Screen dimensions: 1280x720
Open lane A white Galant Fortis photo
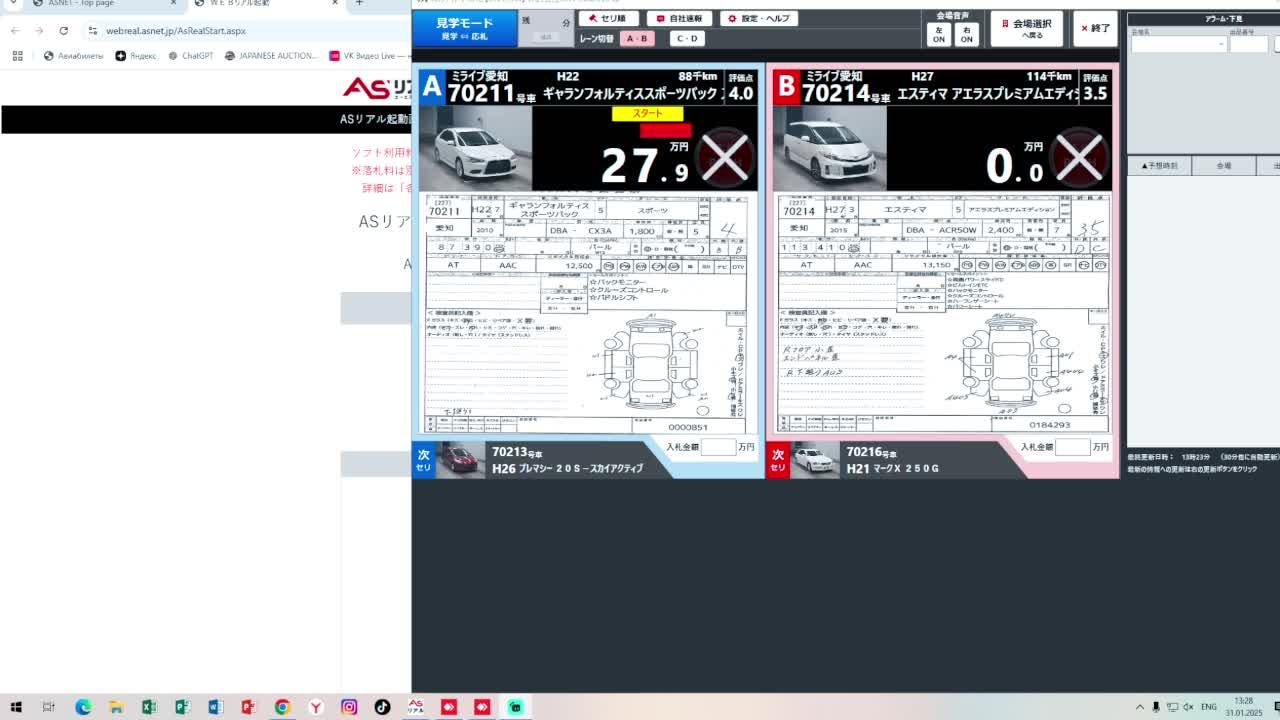click(x=475, y=148)
